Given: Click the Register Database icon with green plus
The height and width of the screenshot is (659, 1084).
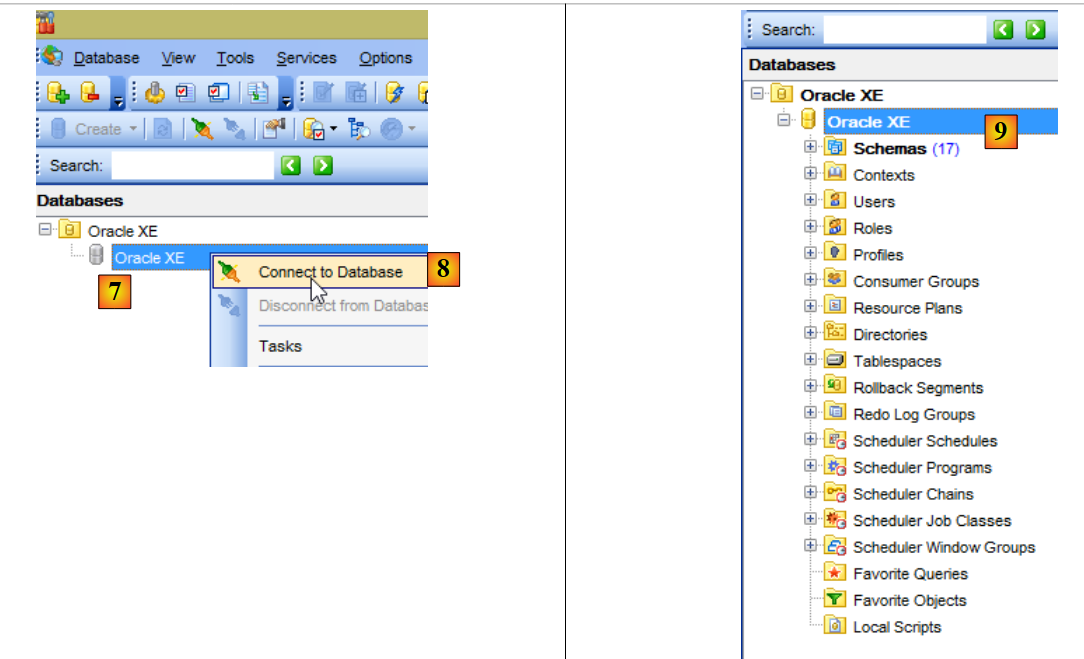Looking at the screenshot, I should point(58,93).
